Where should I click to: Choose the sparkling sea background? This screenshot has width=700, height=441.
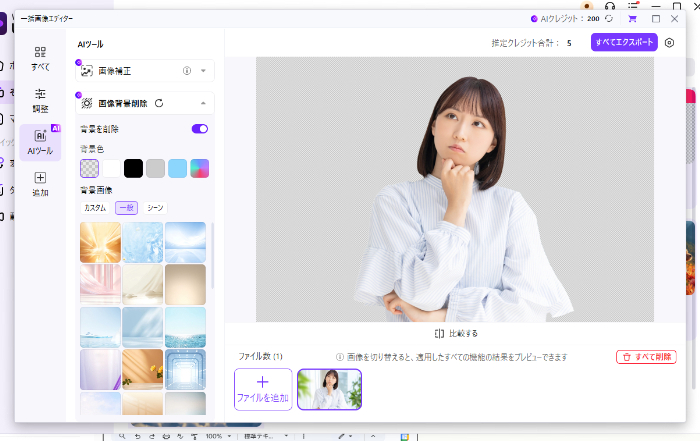click(185, 327)
